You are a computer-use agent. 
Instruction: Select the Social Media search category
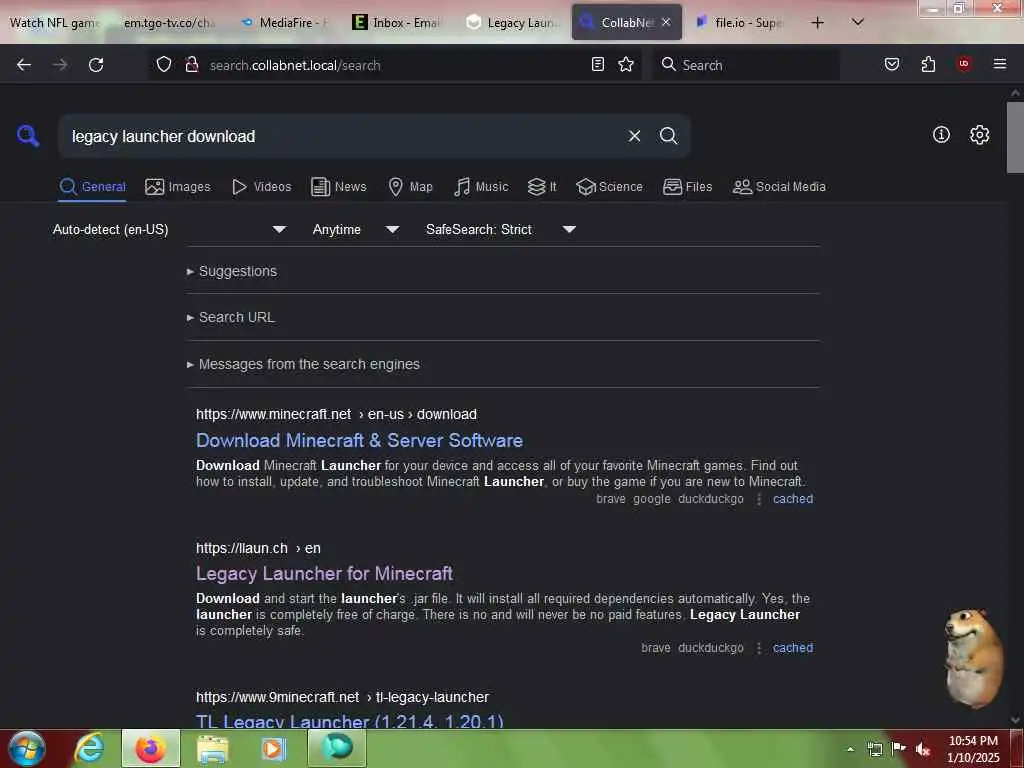779,187
